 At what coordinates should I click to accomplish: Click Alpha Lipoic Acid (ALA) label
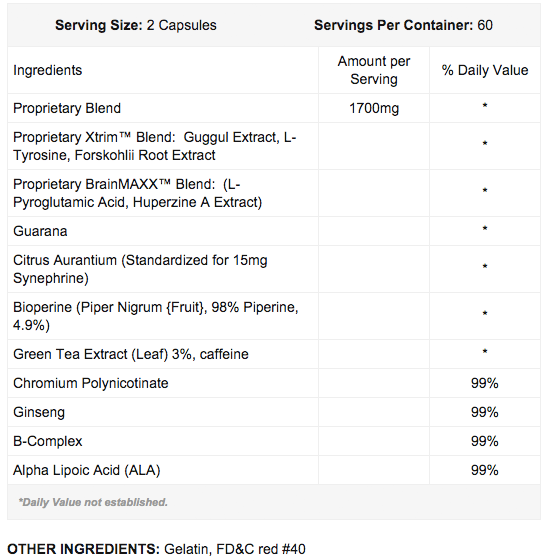pos(87,470)
